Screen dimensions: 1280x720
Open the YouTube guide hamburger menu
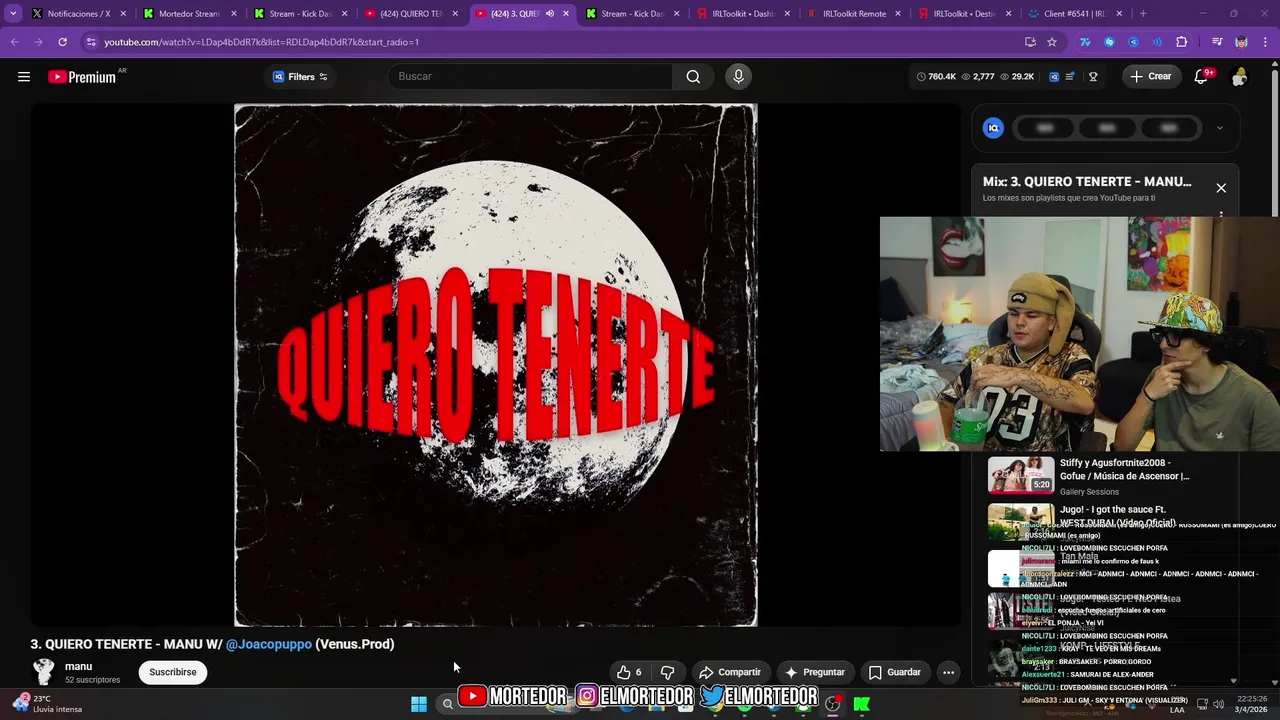click(24, 77)
